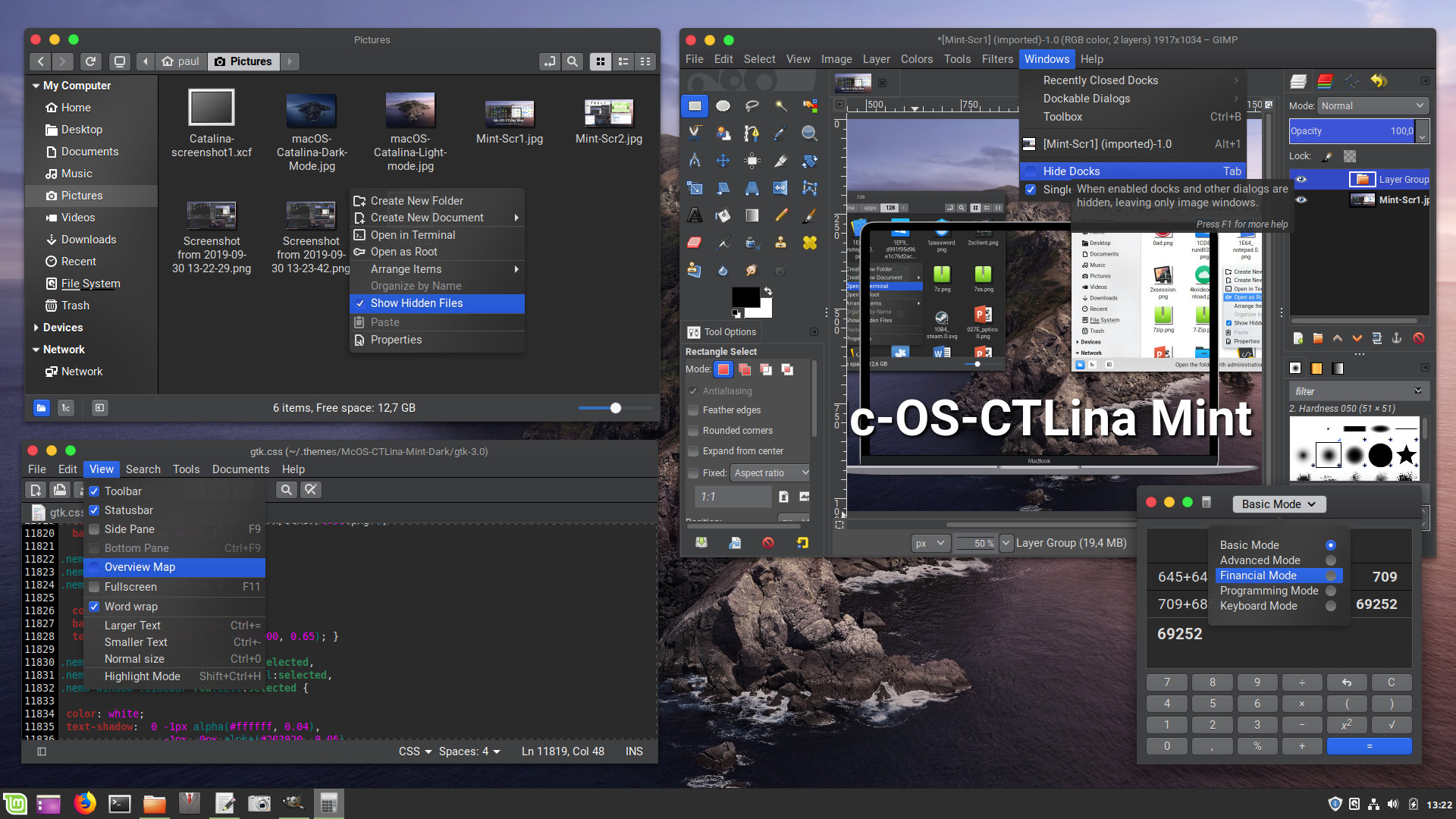
Task: Switch to the Channels dock tab icon
Action: point(1325,80)
